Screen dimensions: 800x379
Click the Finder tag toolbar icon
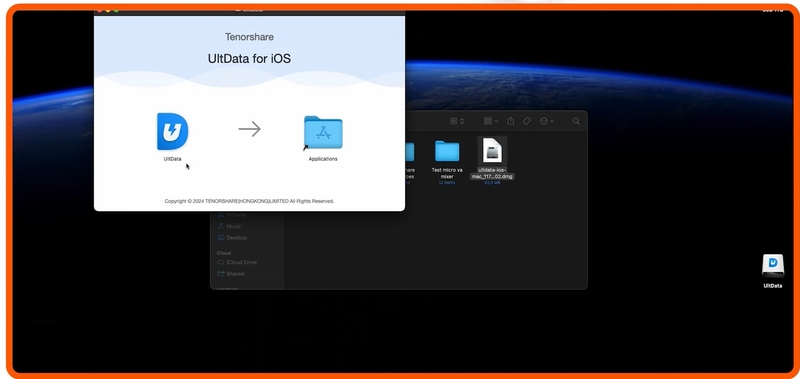527,121
